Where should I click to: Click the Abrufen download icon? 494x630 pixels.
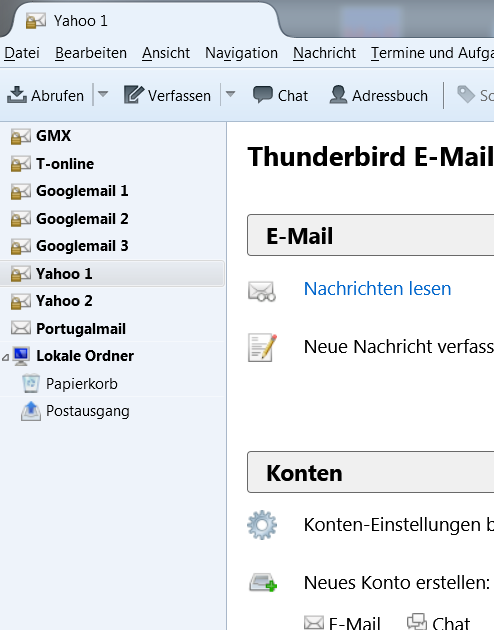17,95
